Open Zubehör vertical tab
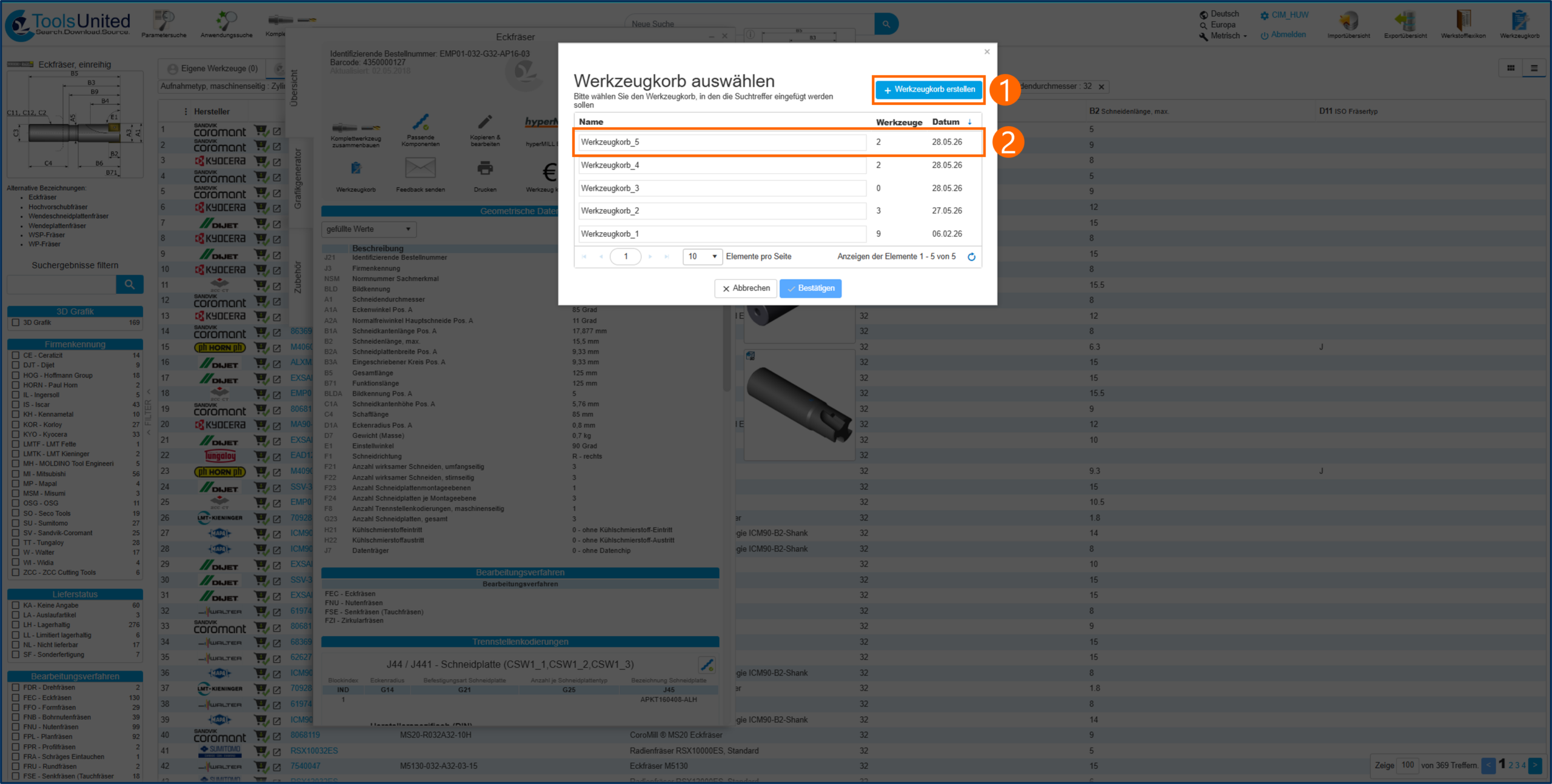The width and height of the screenshot is (1552, 784). [298, 277]
